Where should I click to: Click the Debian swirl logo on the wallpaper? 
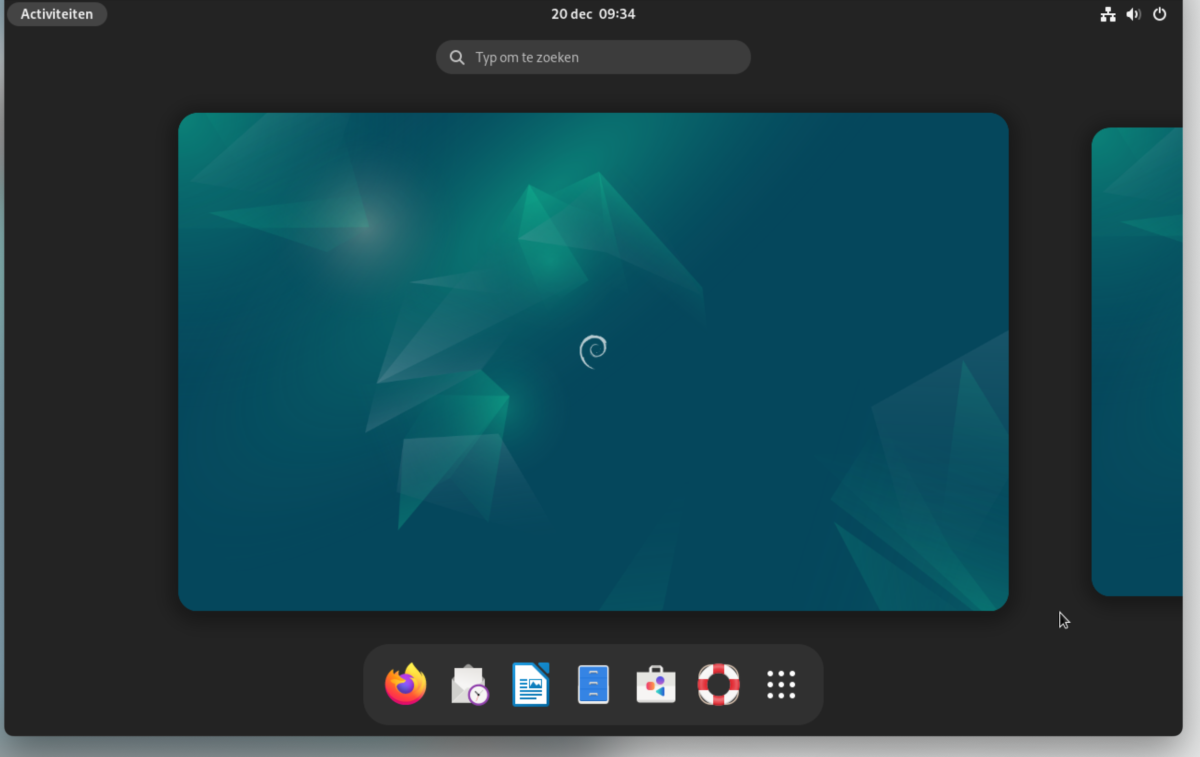point(593,351)
